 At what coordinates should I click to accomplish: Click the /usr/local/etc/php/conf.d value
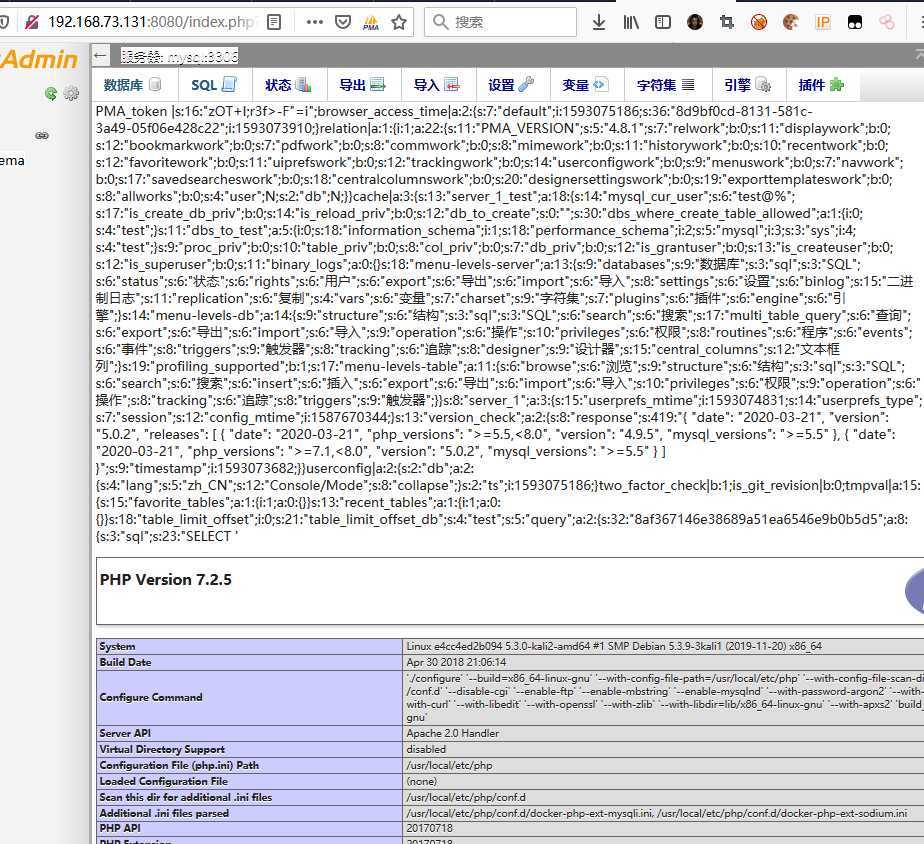(466, 797)
